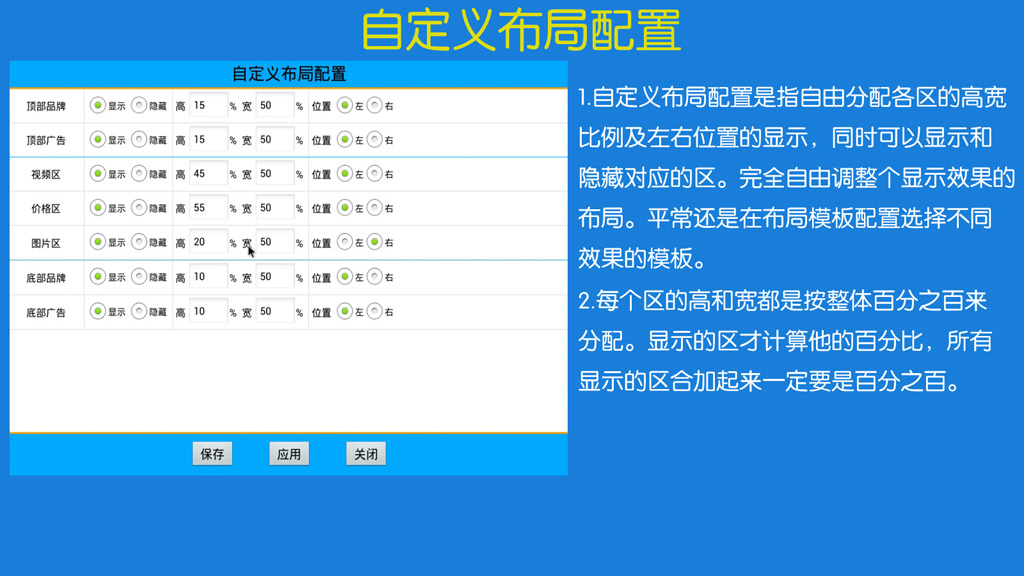Select 隐藏 radio for 顶部品牌 row
Screen dimensions: 1024x576
(139, 105)
